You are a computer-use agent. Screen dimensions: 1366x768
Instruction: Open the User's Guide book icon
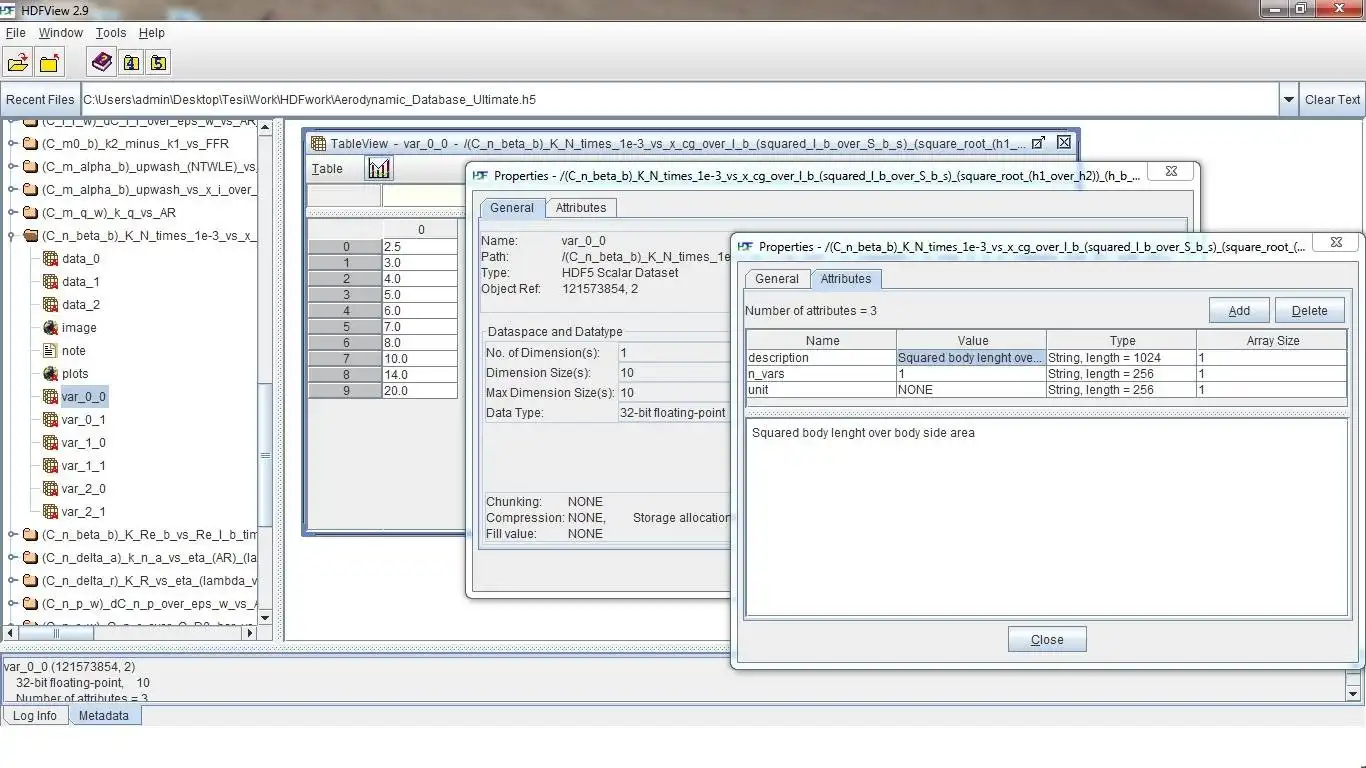pyautogui.click(x=102, y=63)
